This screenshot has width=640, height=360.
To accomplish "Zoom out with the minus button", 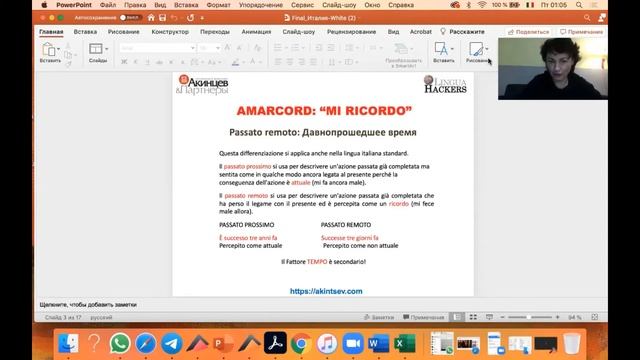I will [503, 317].
